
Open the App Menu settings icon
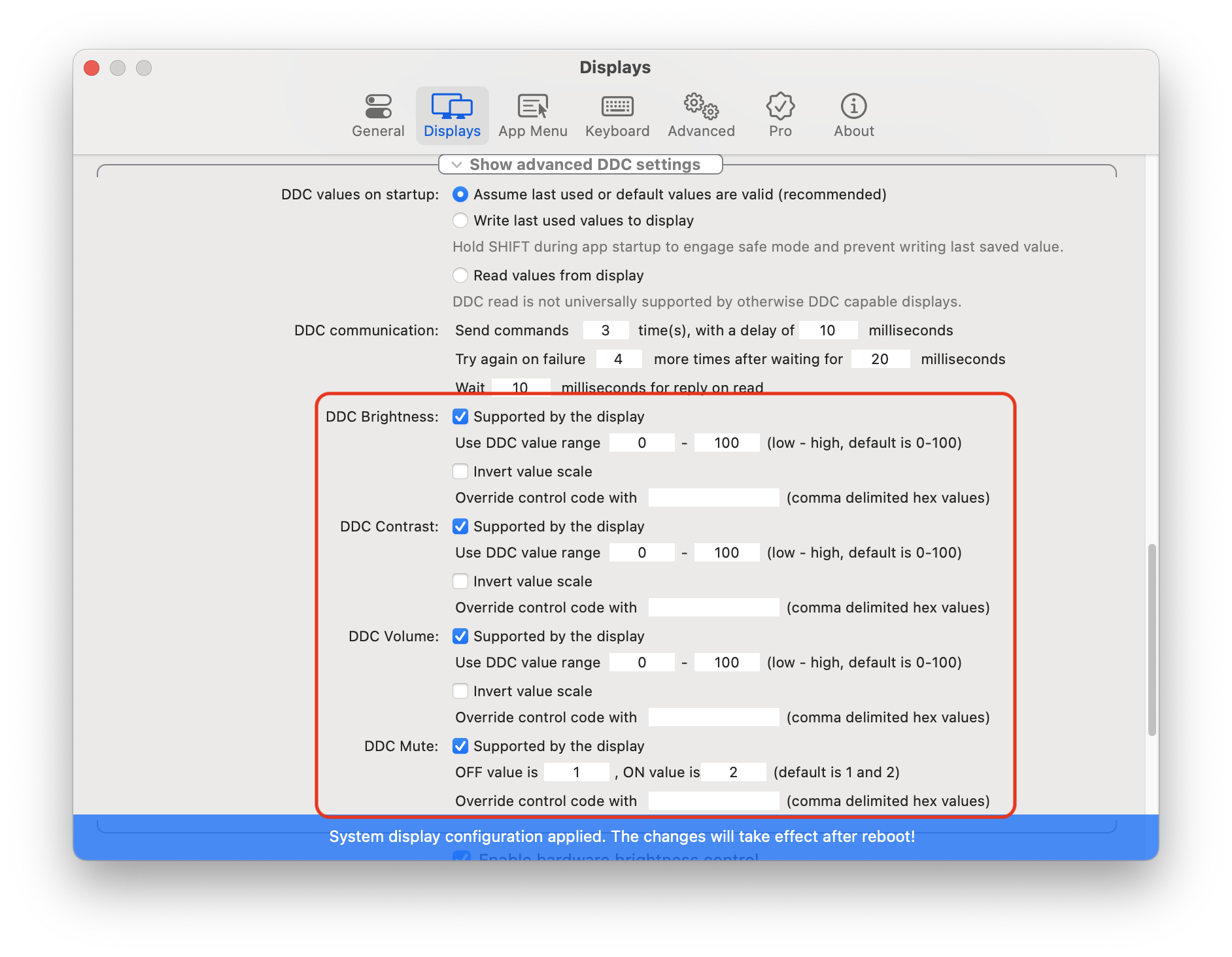(x=532, y=114)
